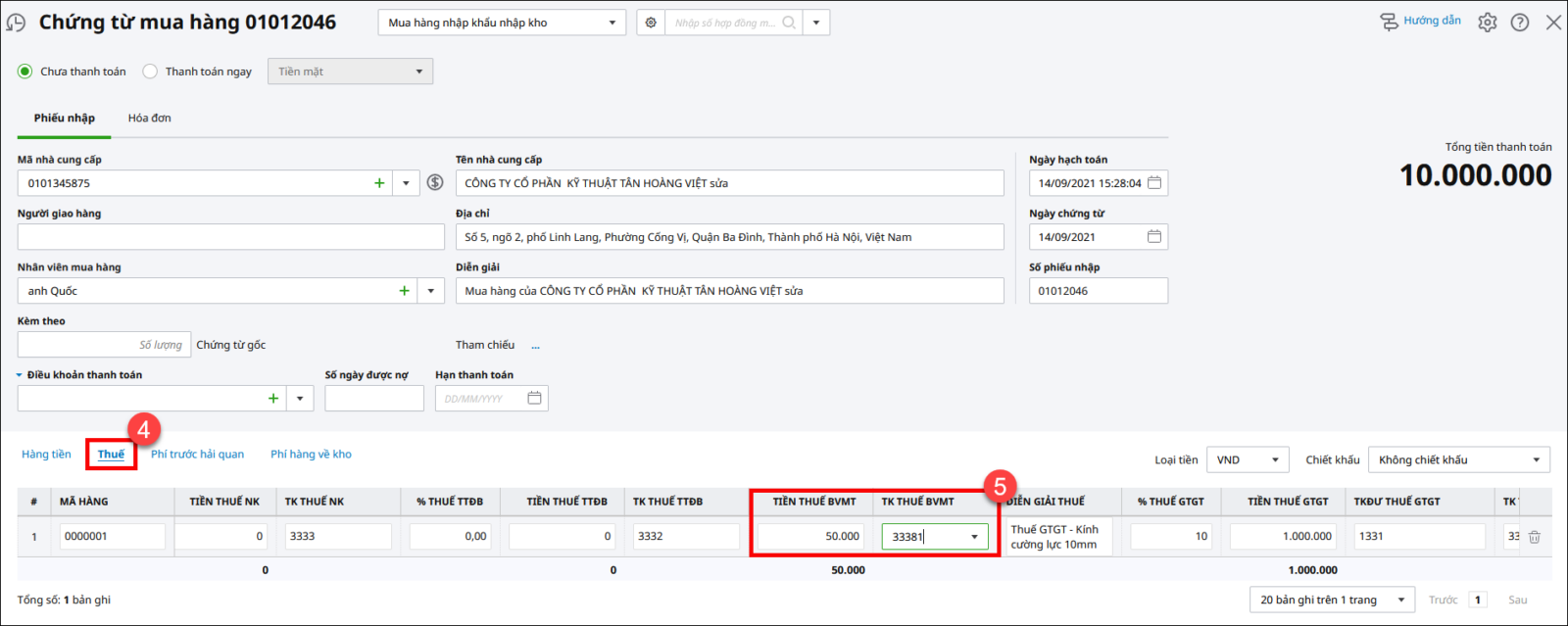The width and height of the screenshot is (1568, 626).
Task: Click the contract settings gear icon
Action: [x=651, y=23]
